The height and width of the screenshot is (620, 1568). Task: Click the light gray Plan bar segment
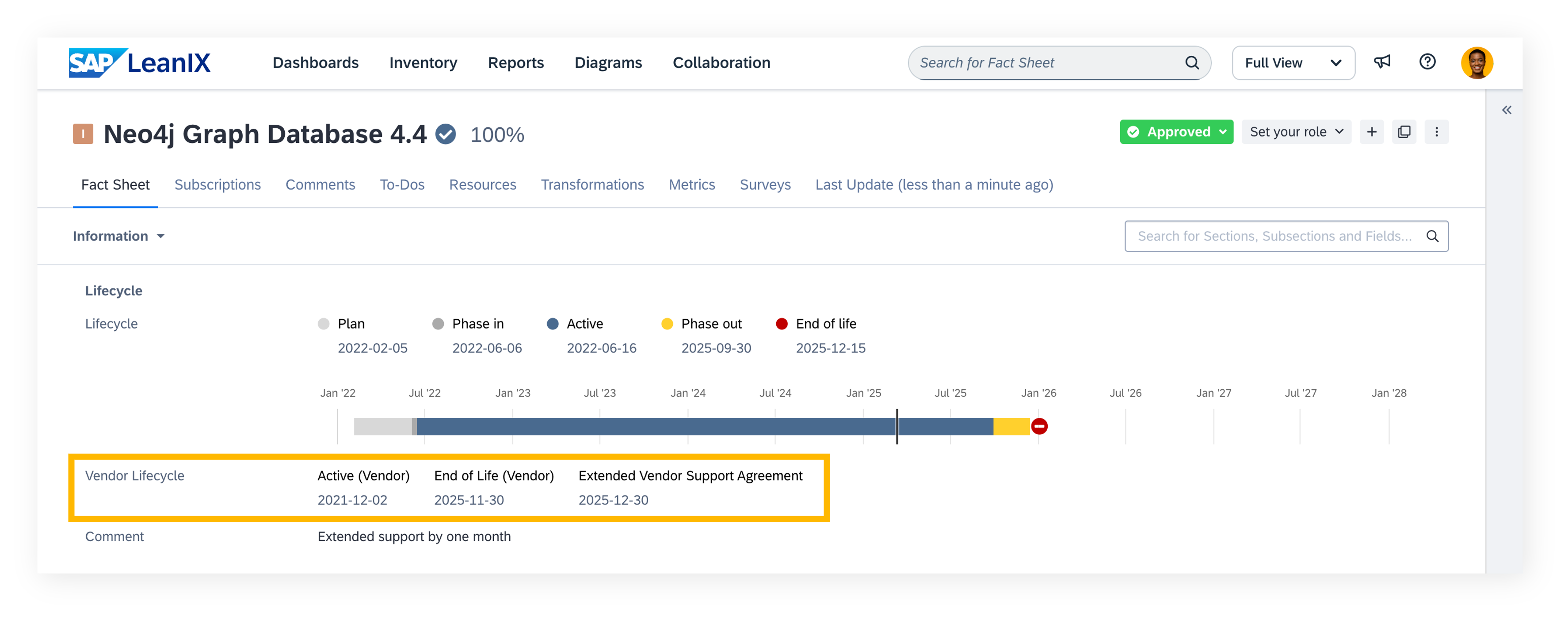click(x=382, y=426)
